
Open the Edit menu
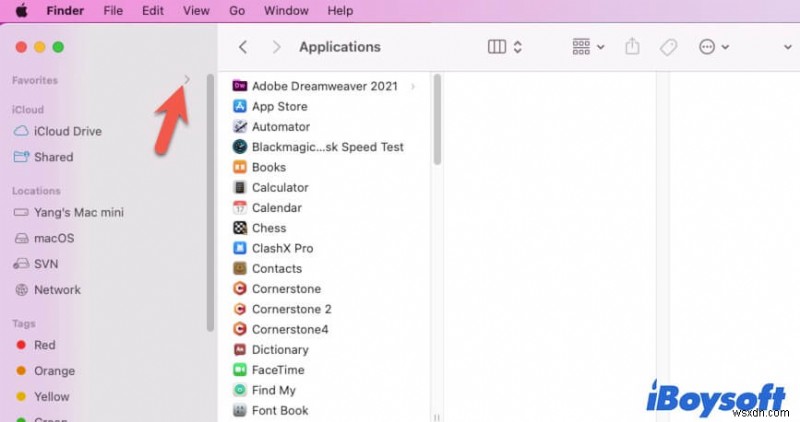(x=153, y=11)
